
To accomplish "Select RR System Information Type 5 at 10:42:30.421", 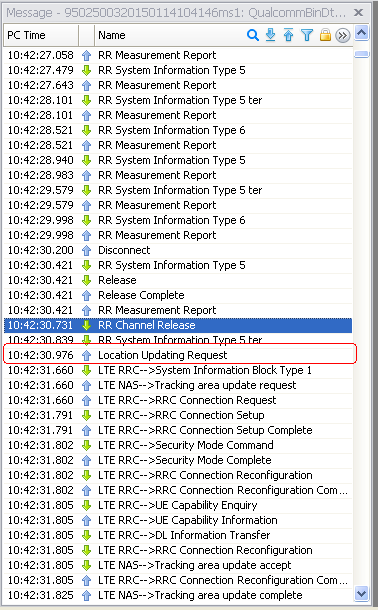I will click(x=178, y=265).
